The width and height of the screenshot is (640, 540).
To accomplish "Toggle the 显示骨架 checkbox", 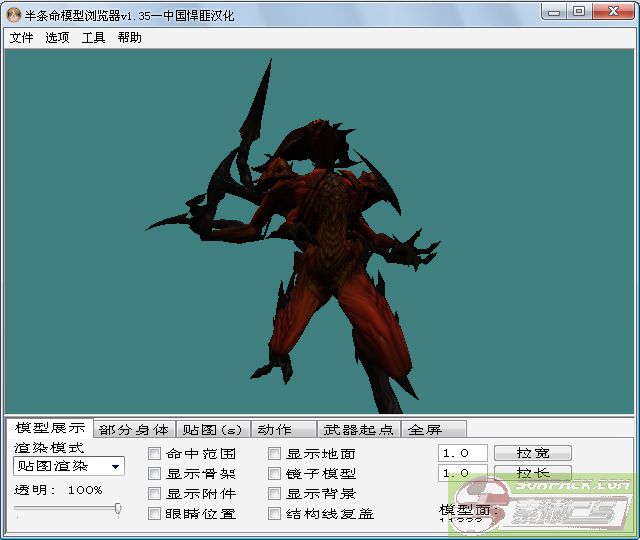I will pyautogui.click(x=155, y=474).
